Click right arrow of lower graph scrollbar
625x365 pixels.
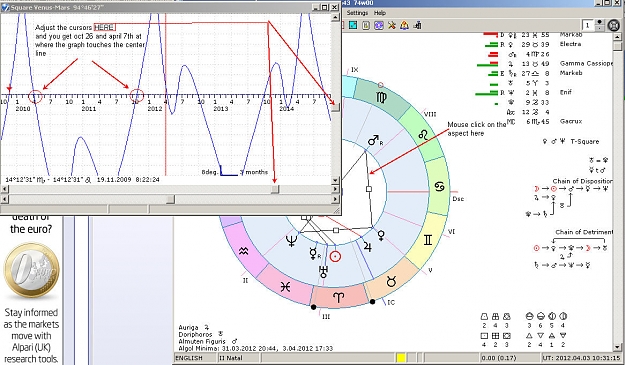(x=335, y=199)
